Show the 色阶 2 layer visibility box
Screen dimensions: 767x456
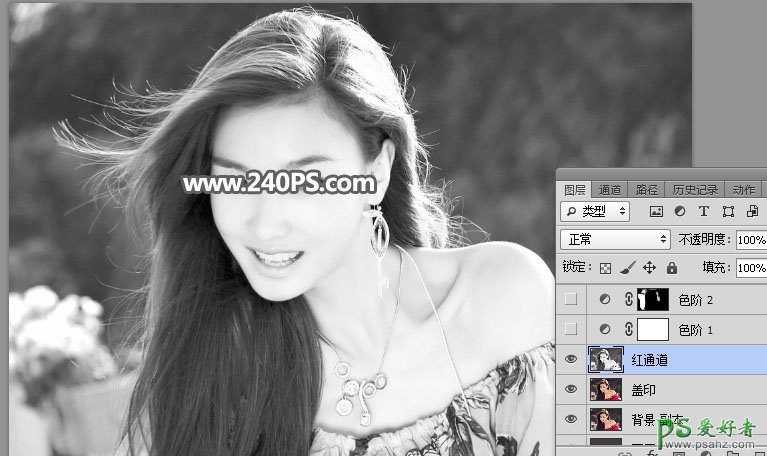tap(571, 299)
